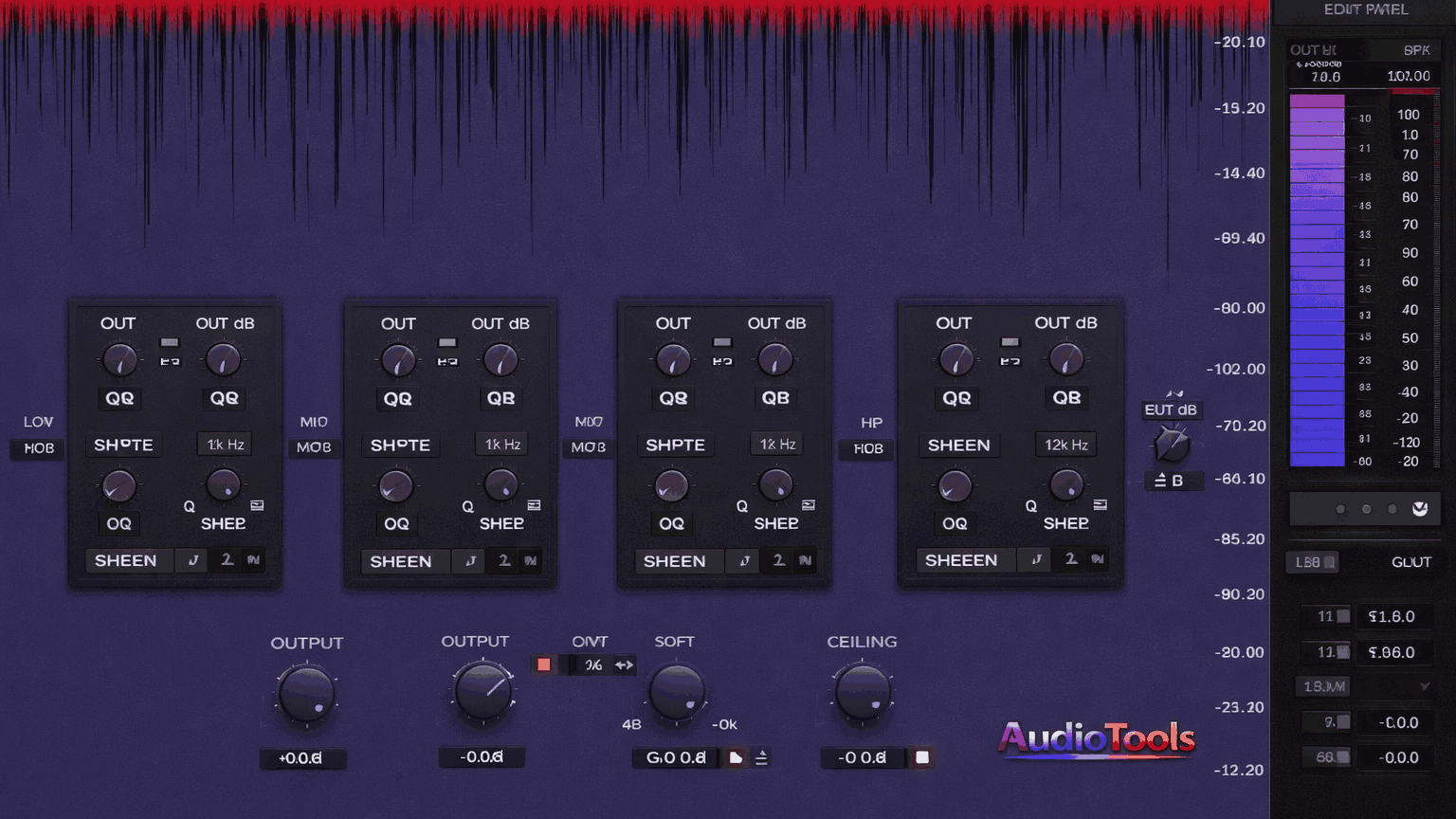Click the small icon beside LOV band's SHEP

(257, 505)
